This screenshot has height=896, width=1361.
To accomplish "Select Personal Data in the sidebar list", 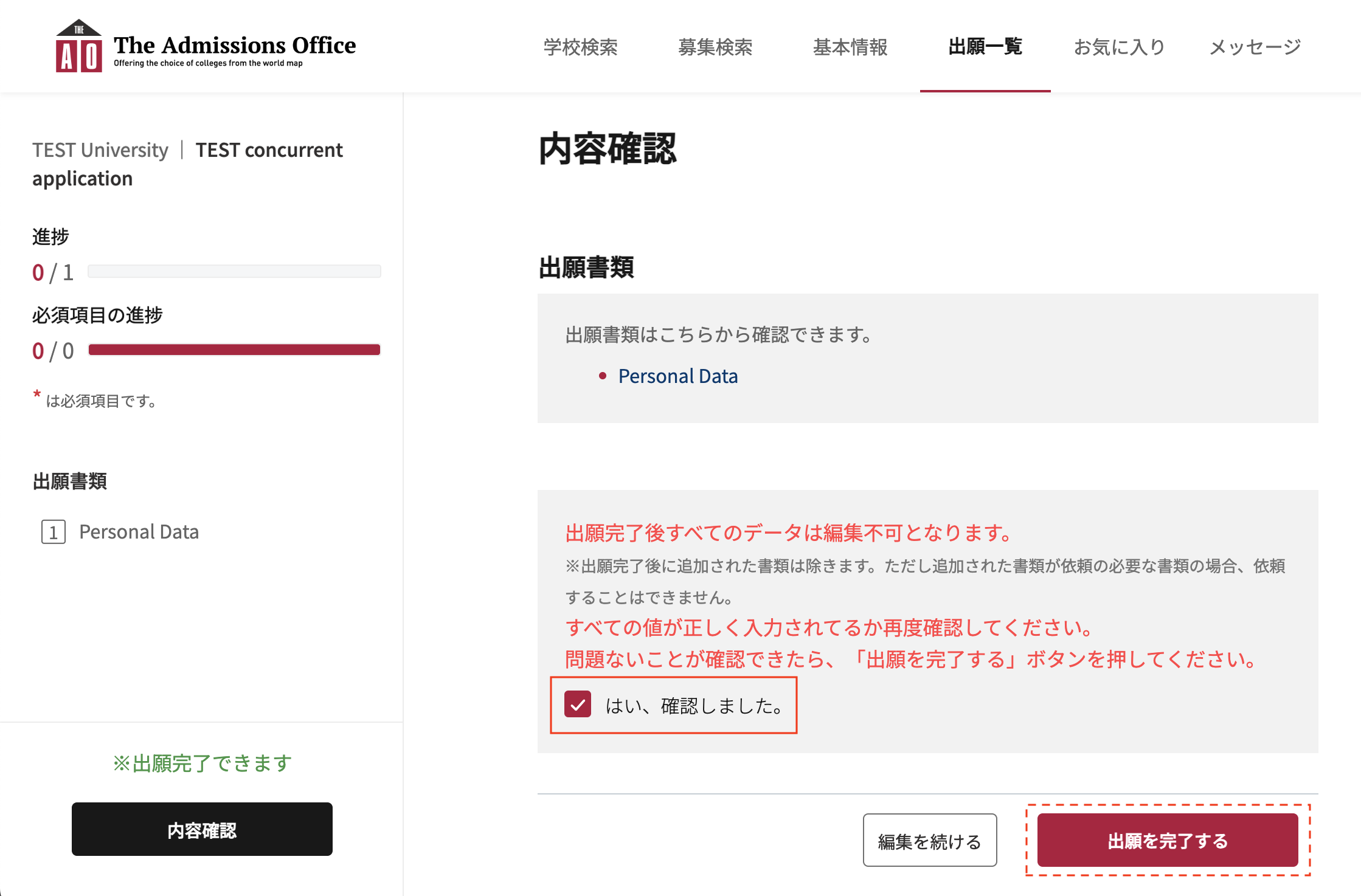I will point(139,532).
